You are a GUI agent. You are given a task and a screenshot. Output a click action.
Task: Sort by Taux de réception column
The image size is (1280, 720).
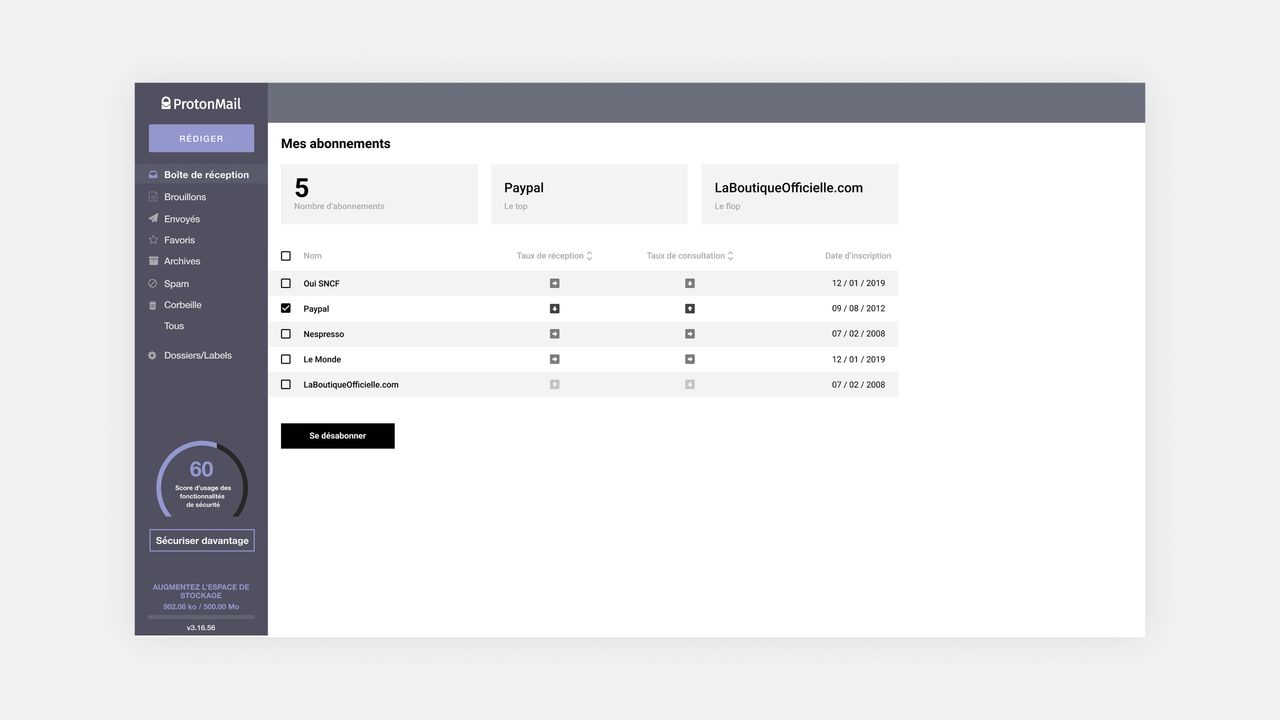pos(554,256)
